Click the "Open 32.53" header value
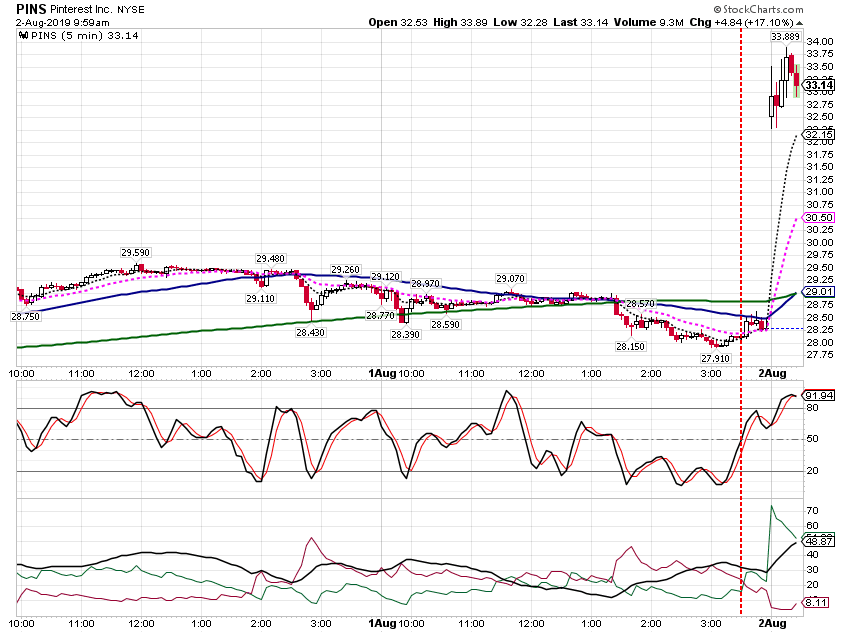 pyautogui.click(x=398, y=22)
